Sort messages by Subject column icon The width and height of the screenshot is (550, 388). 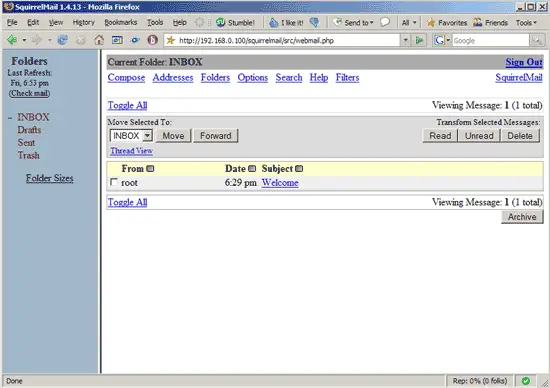click(299, 169)
